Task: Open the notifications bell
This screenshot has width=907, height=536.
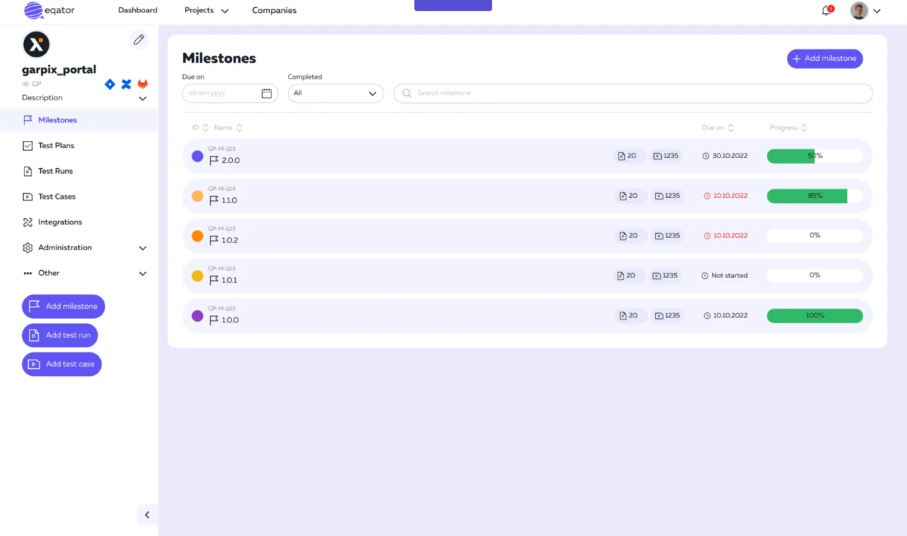Action: pos(827,10)
